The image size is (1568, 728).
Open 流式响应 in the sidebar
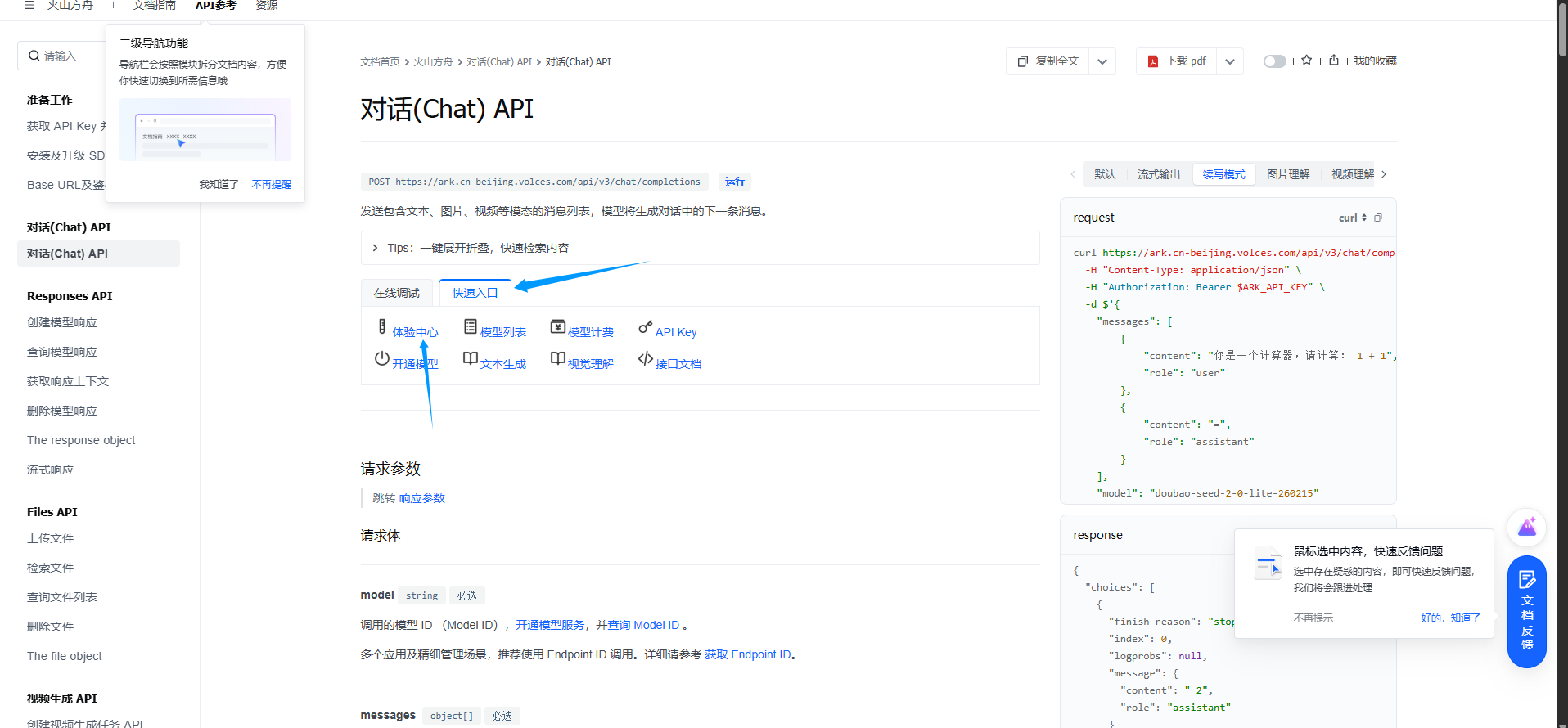click(x=50, y=470)
